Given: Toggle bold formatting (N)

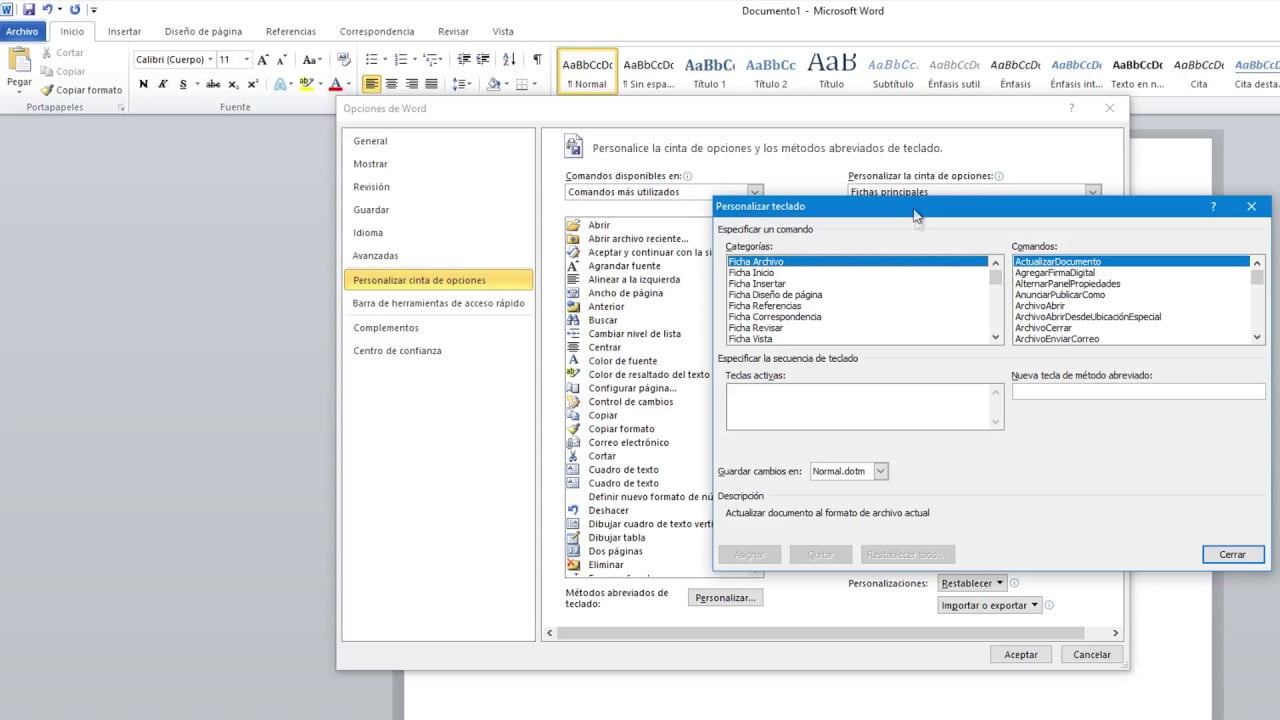Looking at the screenshot, I should coord(144,84).
